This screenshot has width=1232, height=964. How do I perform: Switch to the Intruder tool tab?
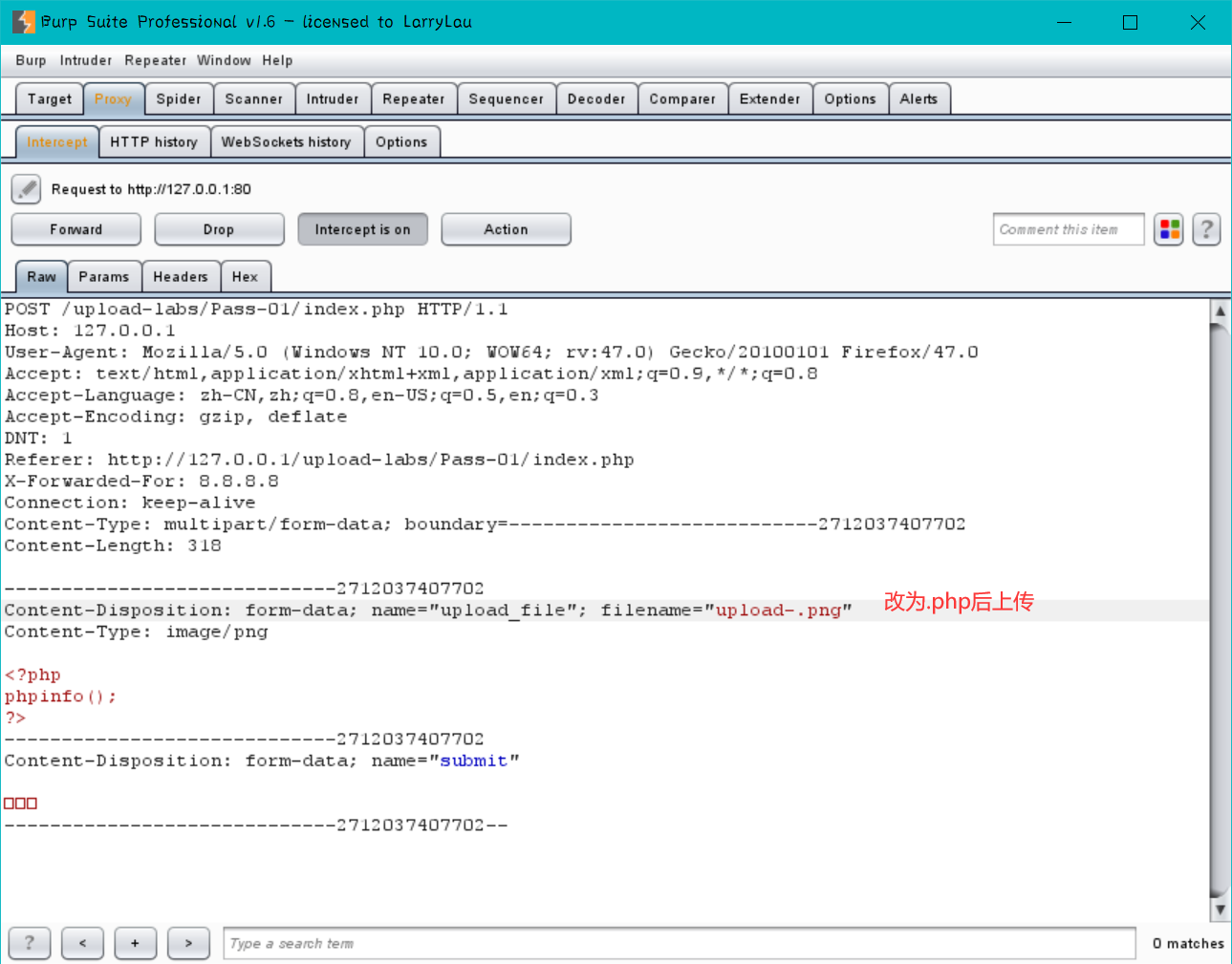(333, 99)
